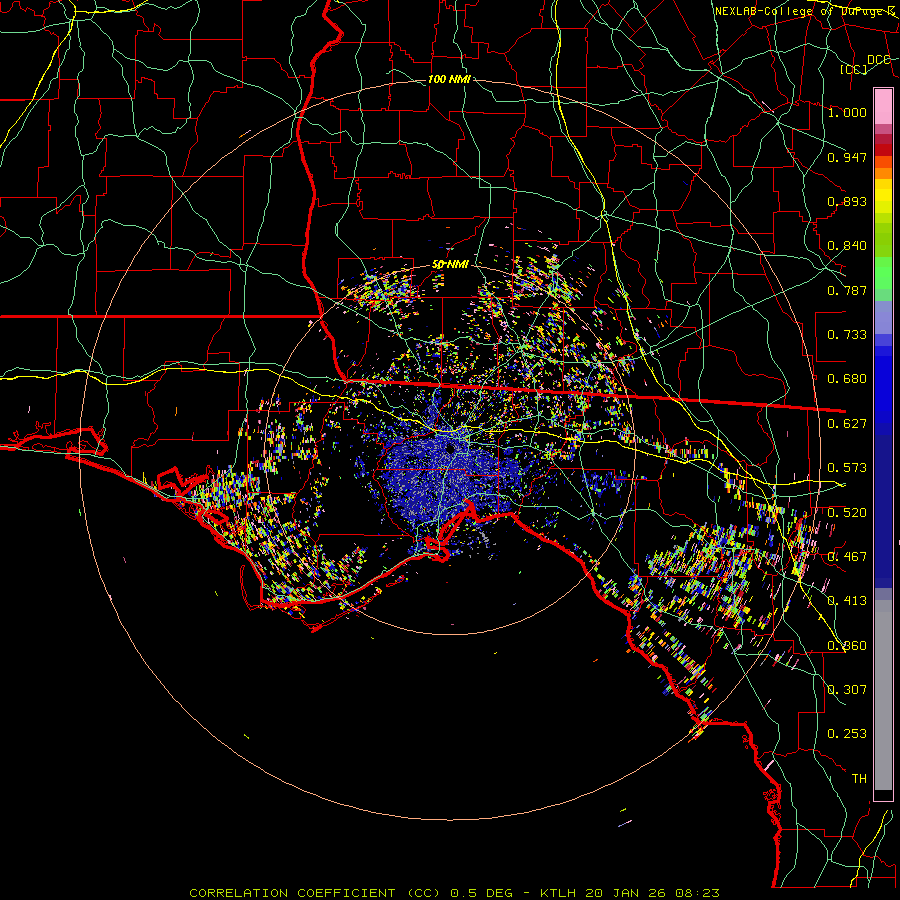This screenshot has height=900, width=900.
Task: Select the 0.893 color scale value
Action: [847, 201]
